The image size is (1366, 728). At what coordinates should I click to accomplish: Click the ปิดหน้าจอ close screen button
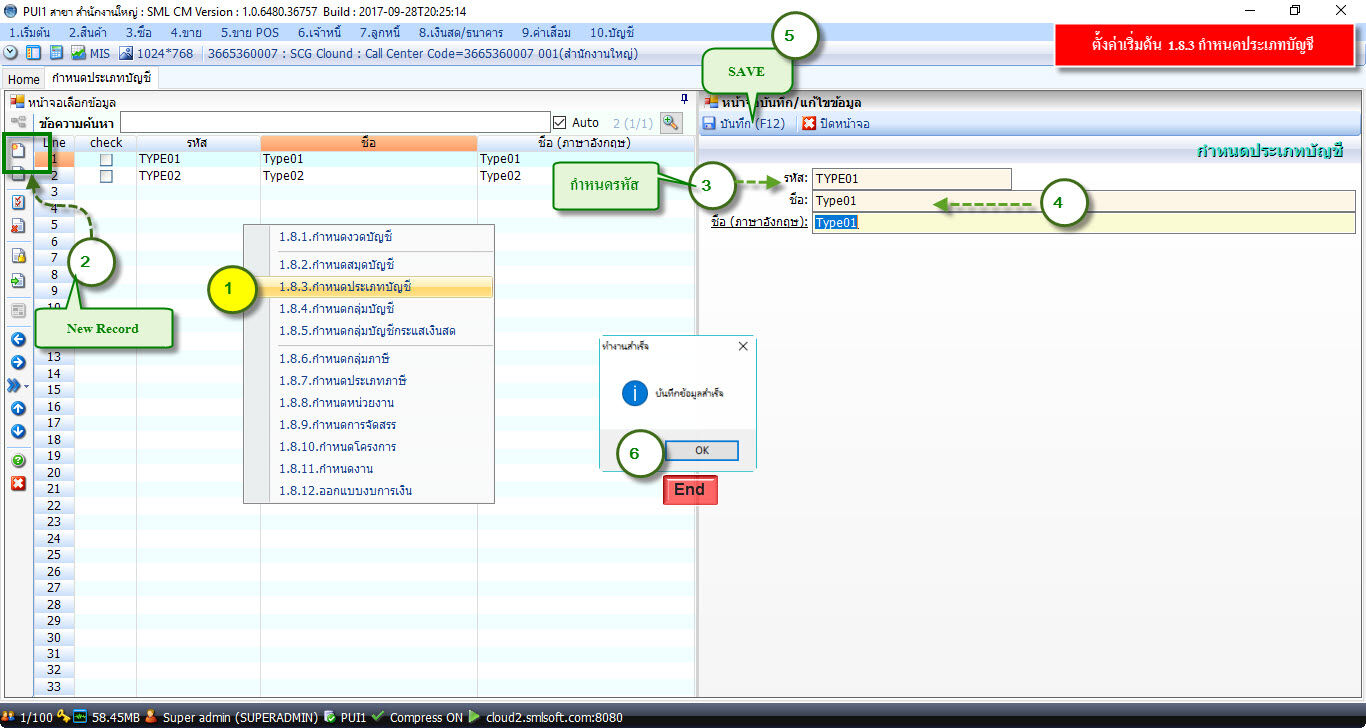point(836,123)
